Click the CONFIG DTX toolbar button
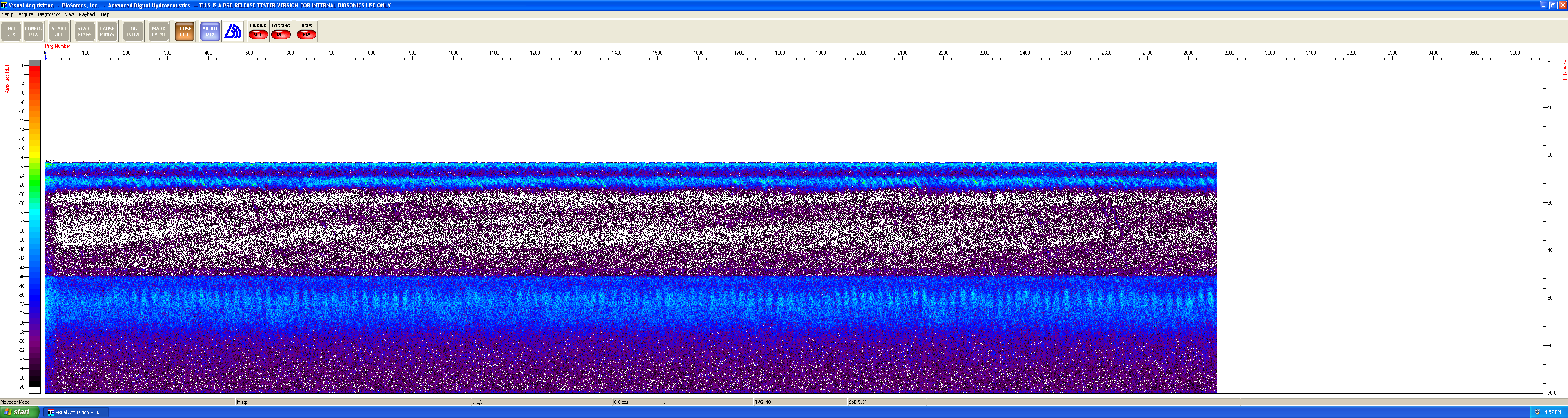Image resolution: width=1568 pixels, height=418 pixels. 33,31
